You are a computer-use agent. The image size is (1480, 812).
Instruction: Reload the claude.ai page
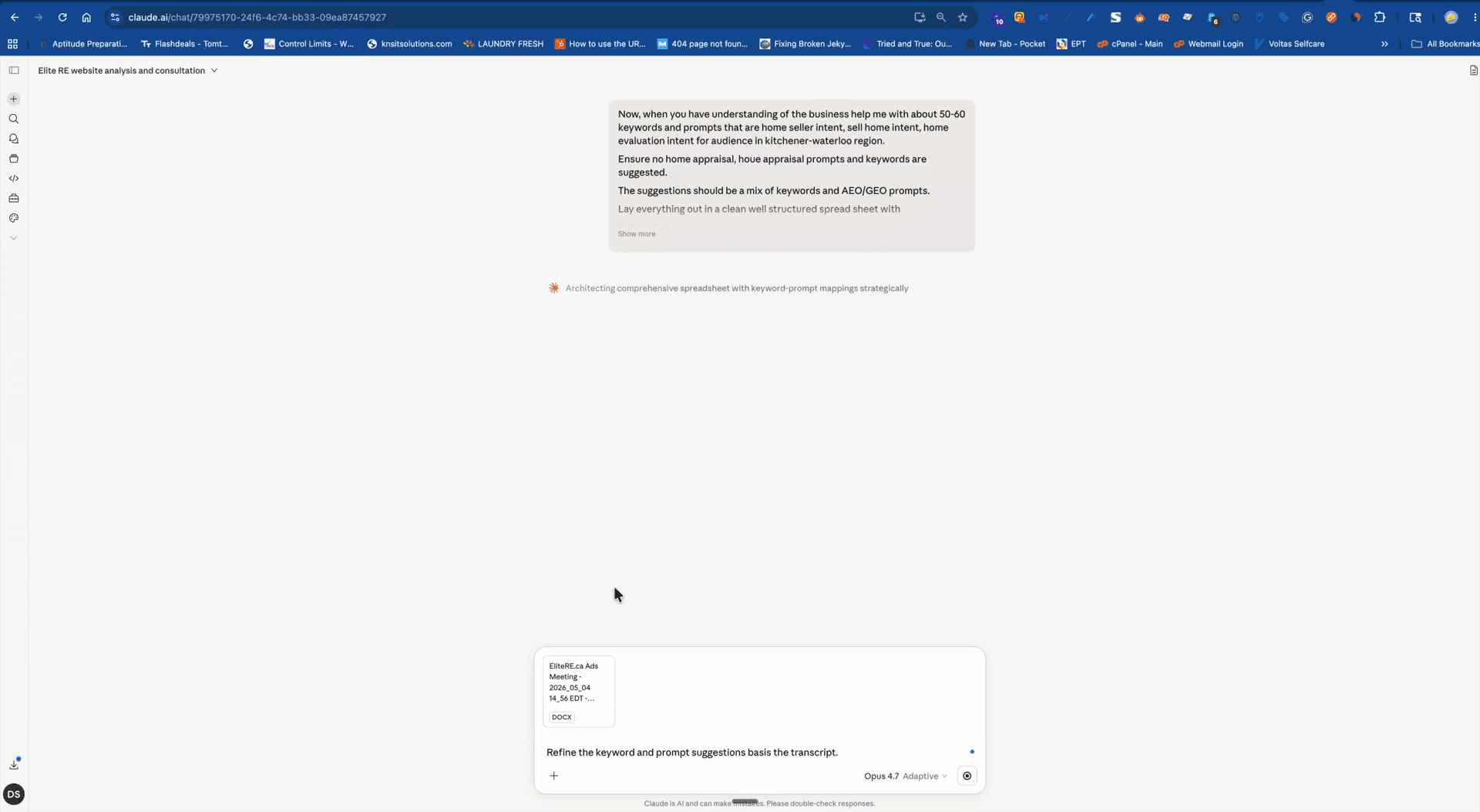point(62,17)
